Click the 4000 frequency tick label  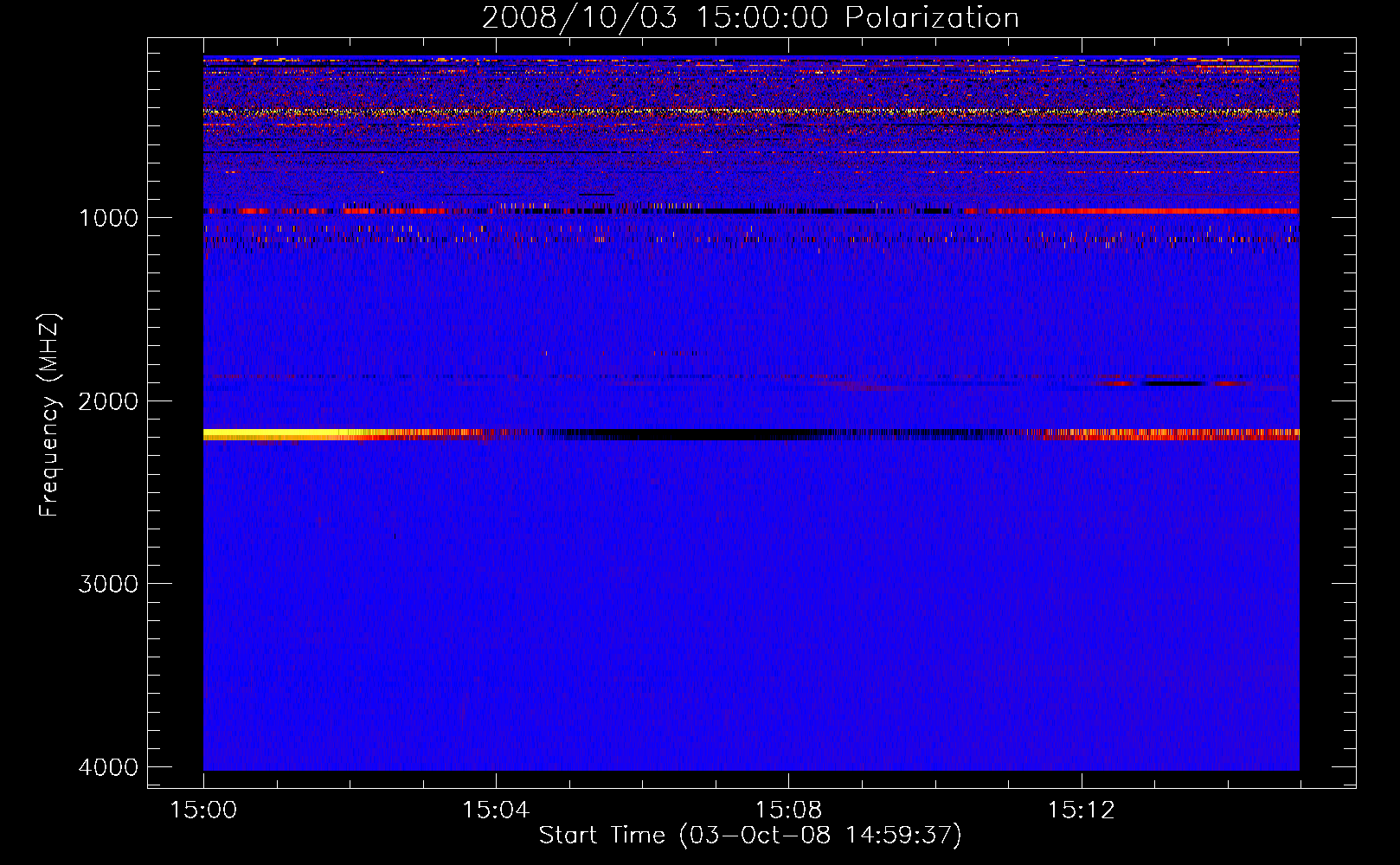pos(108,767)
